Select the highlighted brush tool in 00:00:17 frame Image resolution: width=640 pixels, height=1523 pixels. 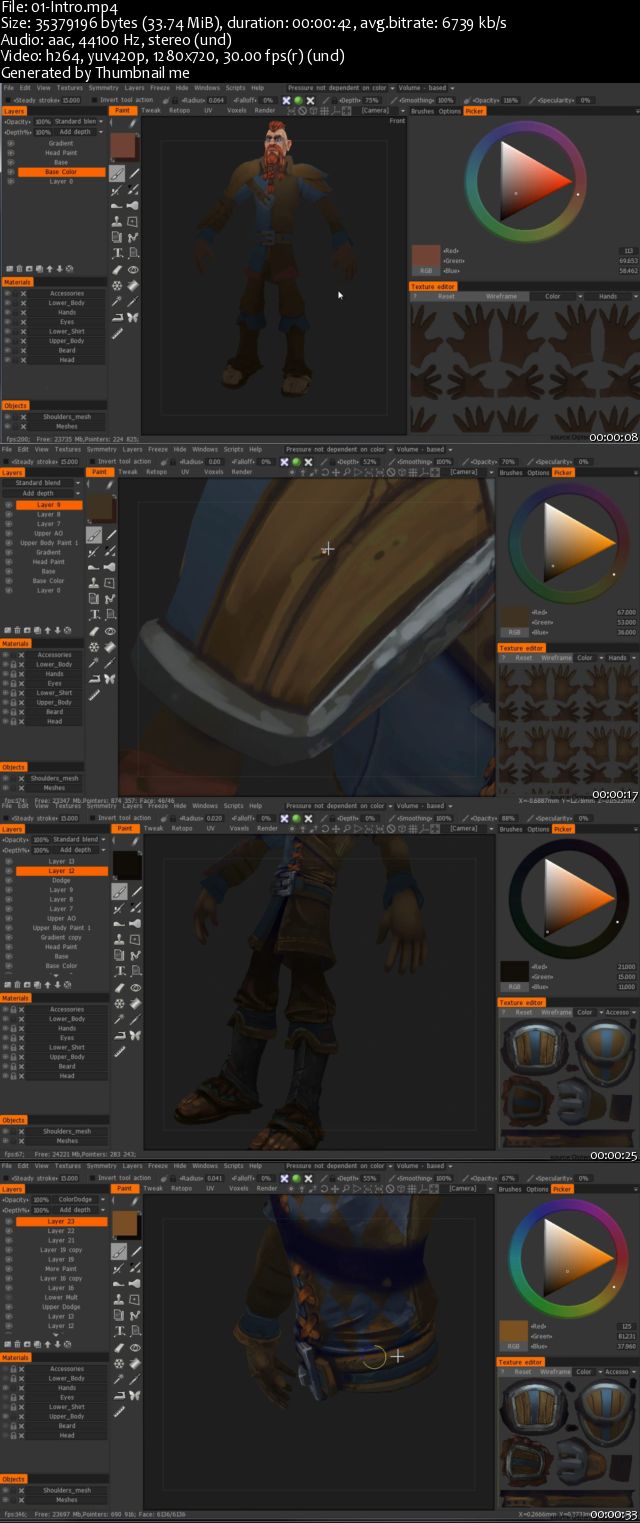point(95,535)
